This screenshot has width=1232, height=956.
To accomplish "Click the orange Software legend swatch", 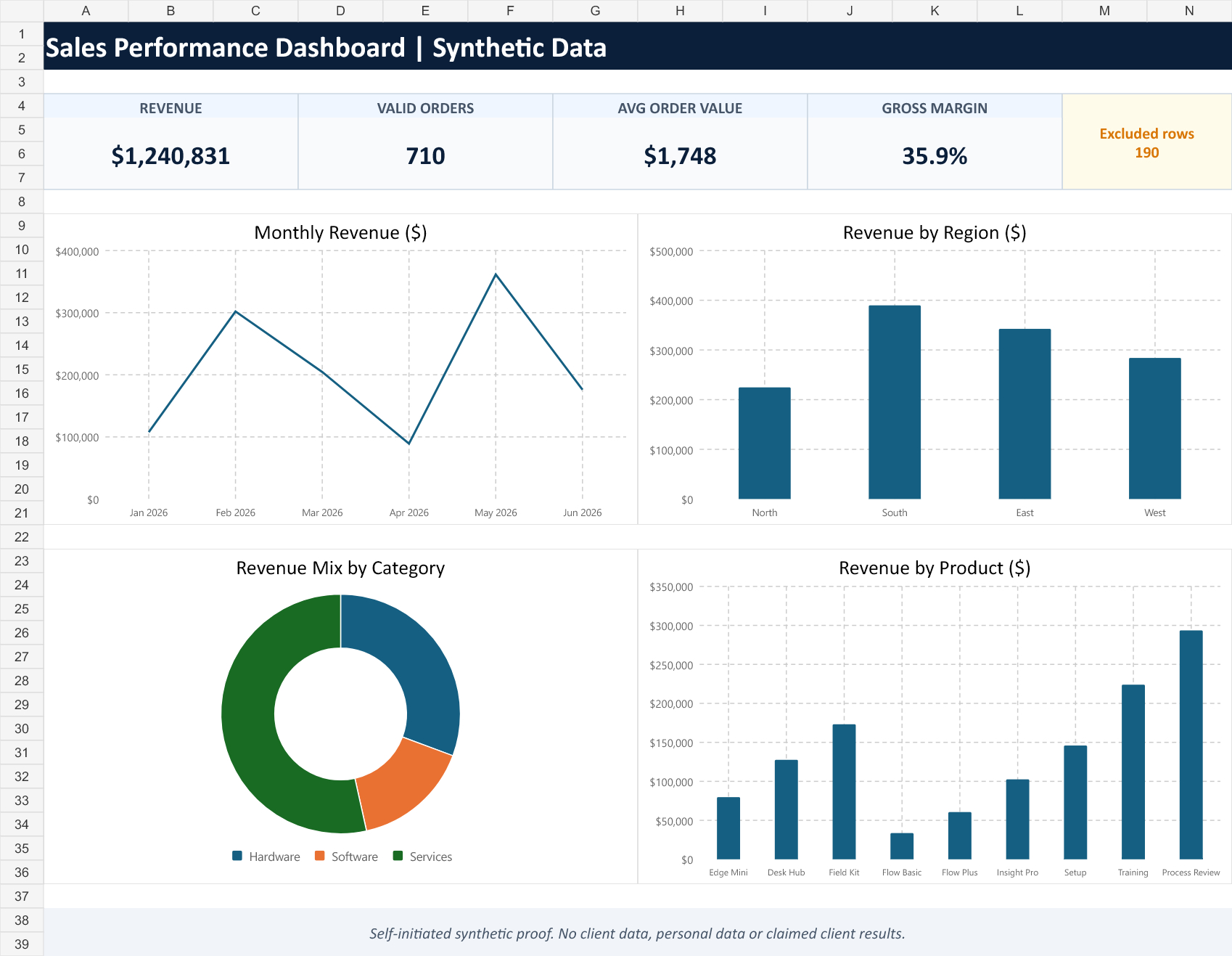I will pos(320,856).
